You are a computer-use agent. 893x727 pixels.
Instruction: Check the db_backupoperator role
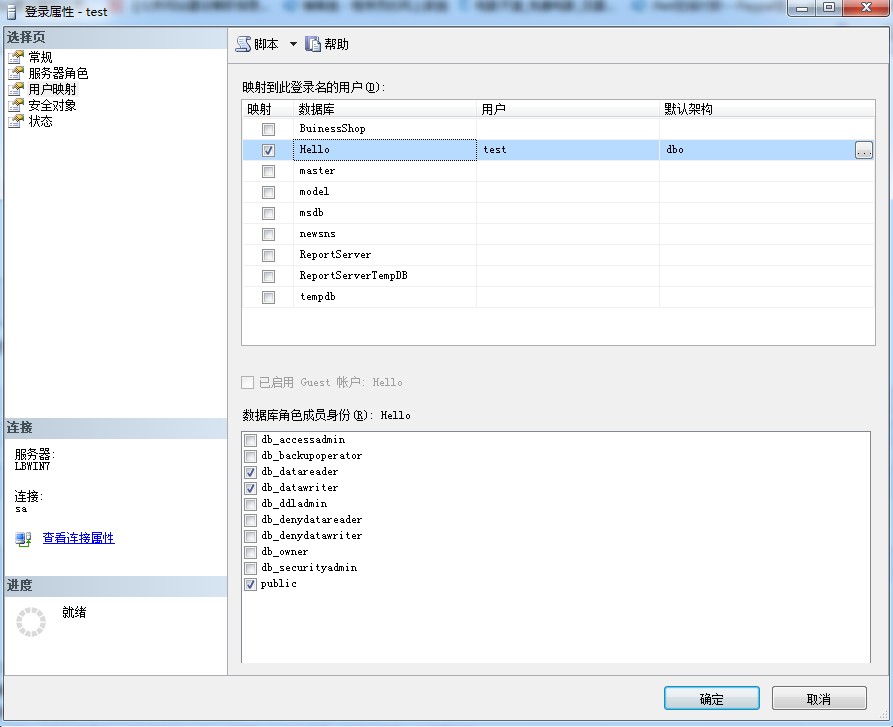[x=250, y=456]
